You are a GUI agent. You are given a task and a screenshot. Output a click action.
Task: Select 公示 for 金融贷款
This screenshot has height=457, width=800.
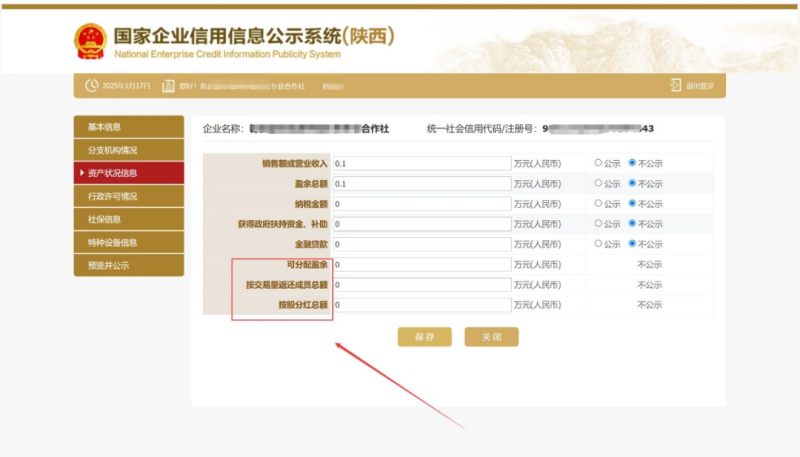click(598, 244)
